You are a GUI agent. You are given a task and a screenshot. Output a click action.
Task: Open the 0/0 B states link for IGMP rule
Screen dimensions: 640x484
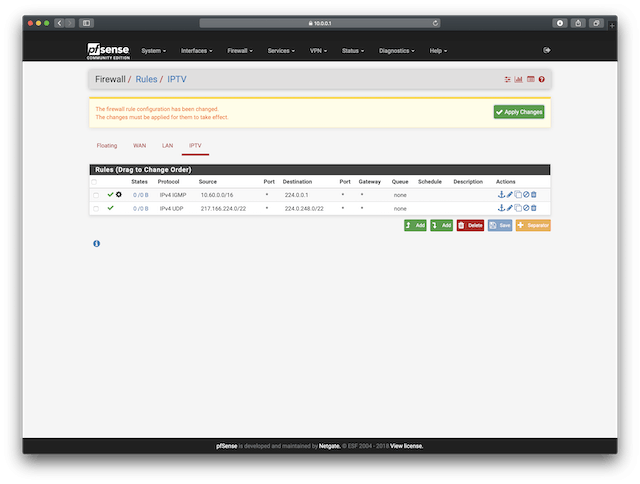[x=141, y=195]
